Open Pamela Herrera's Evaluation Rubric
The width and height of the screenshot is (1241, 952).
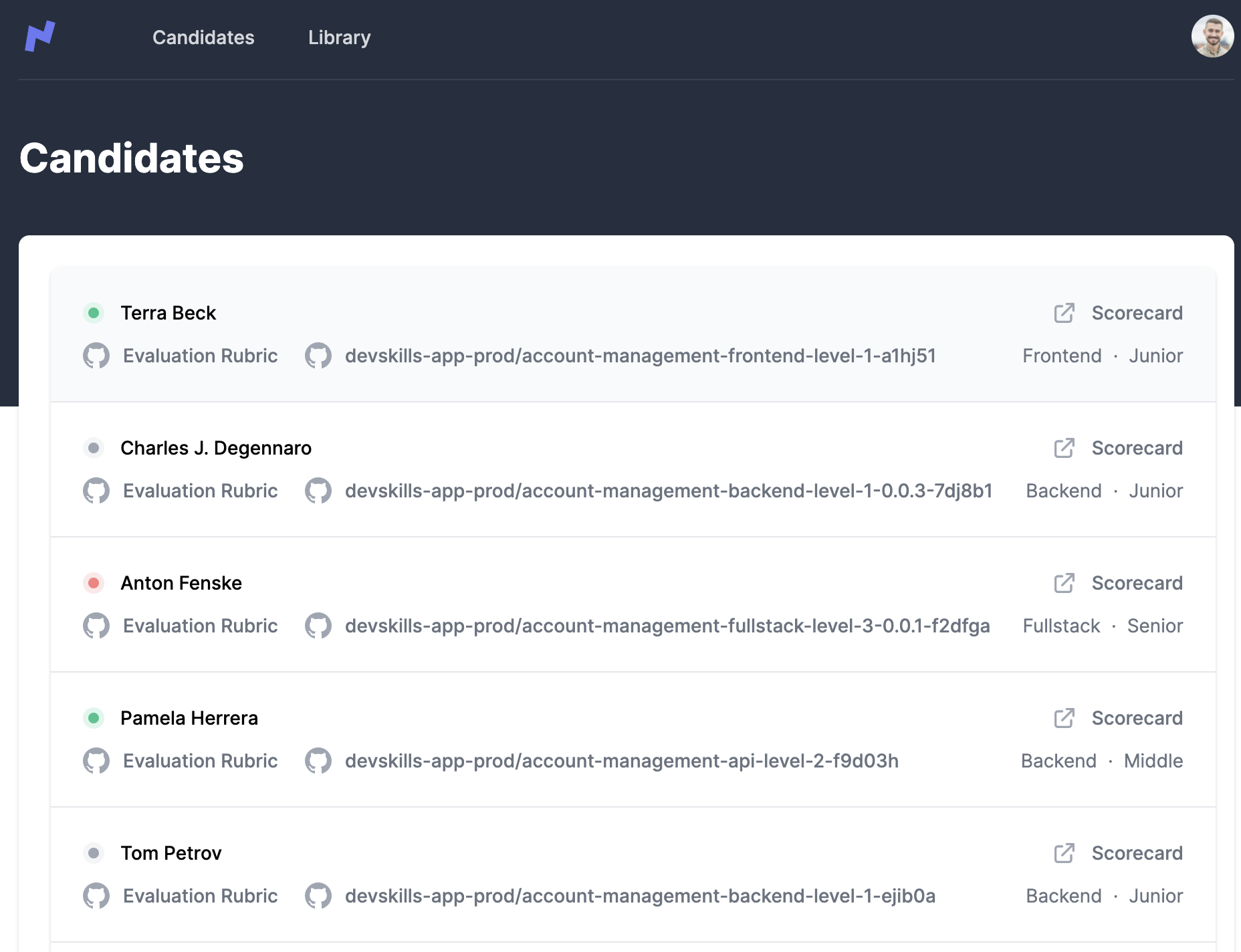tap(201, 761)
